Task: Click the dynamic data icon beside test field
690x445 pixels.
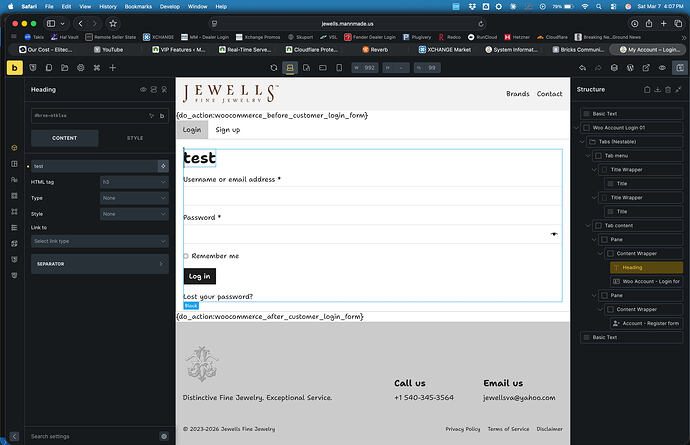Action: click(x=163, y=166)
